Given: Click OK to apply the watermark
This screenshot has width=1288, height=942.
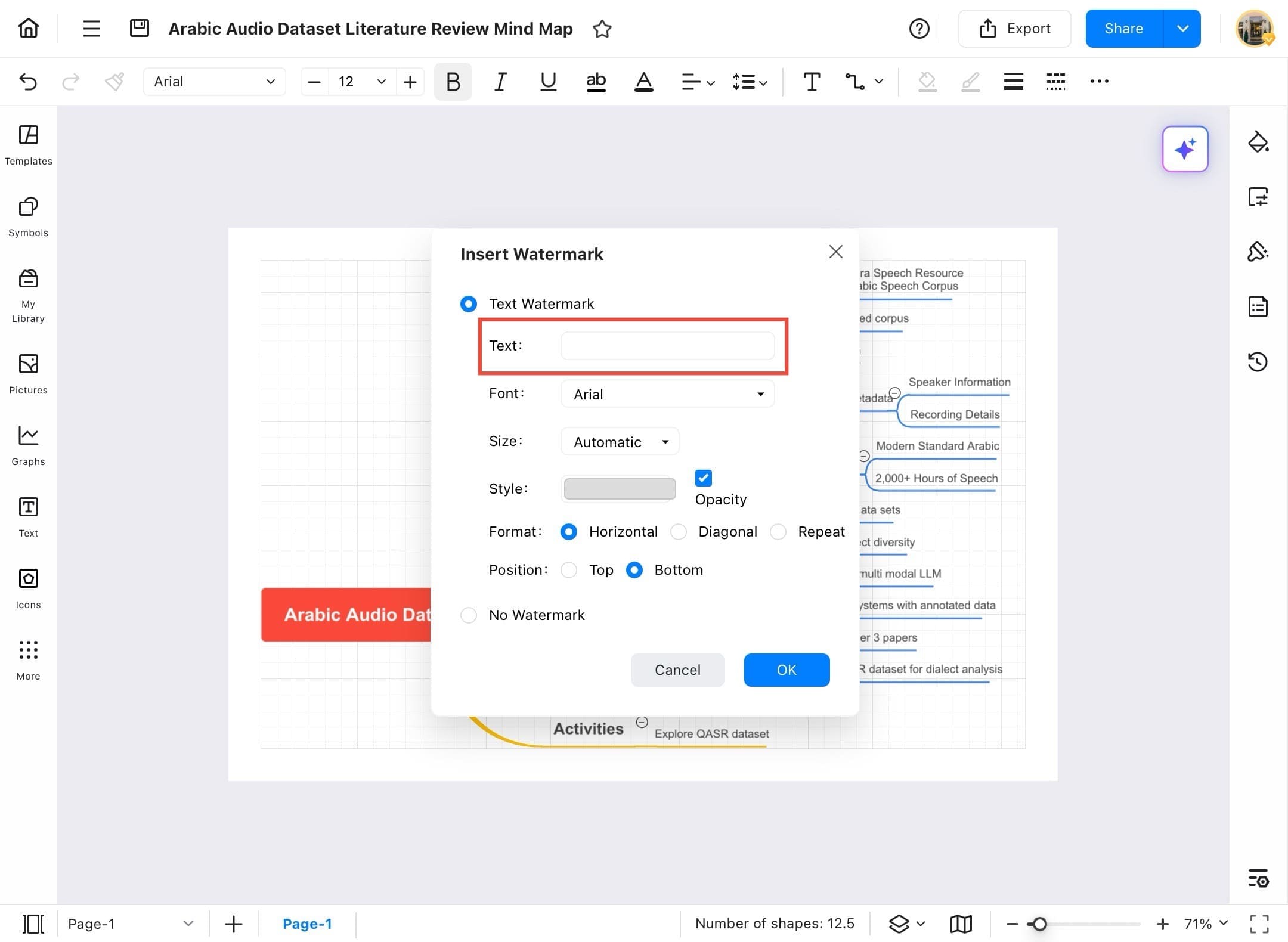Looking at the screenshot, I should point(786,670).
